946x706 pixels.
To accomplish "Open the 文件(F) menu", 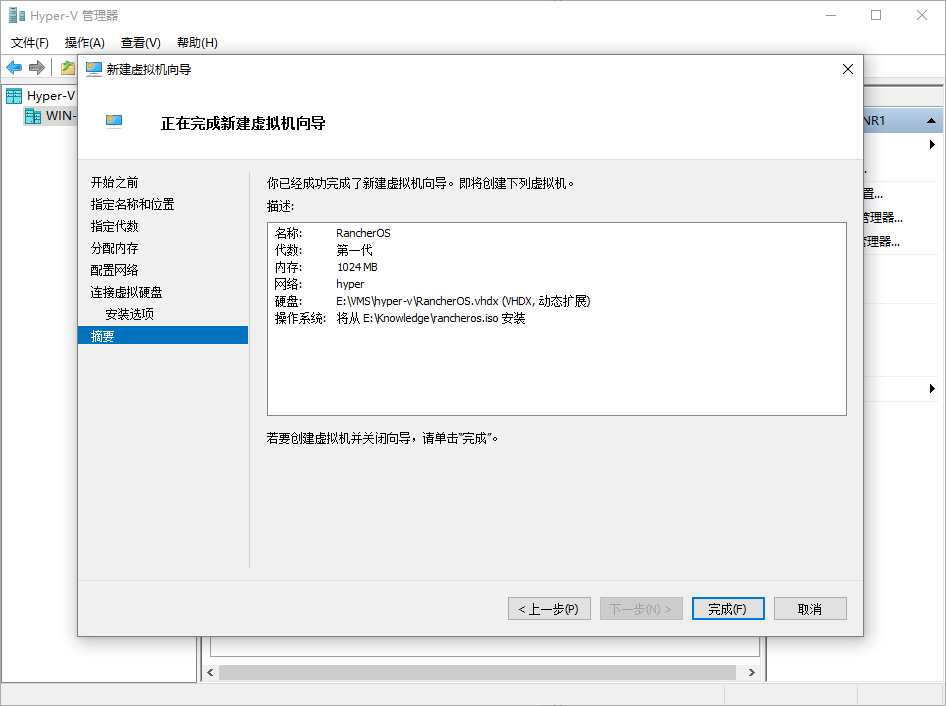I will tap(30, 43).
